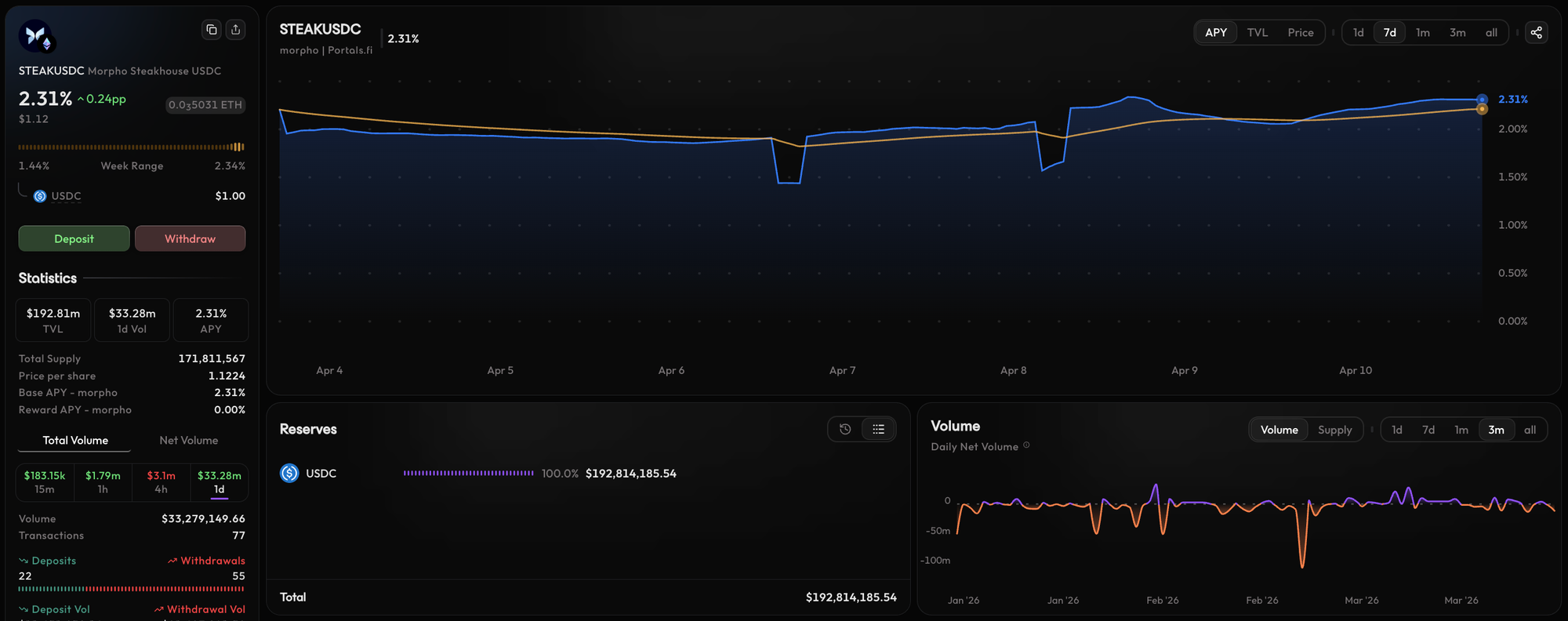This screenshot has width=1568, height=621.
Task: Select the 1h volume interval
Action: pyautogui.click(x=103, y=482)
